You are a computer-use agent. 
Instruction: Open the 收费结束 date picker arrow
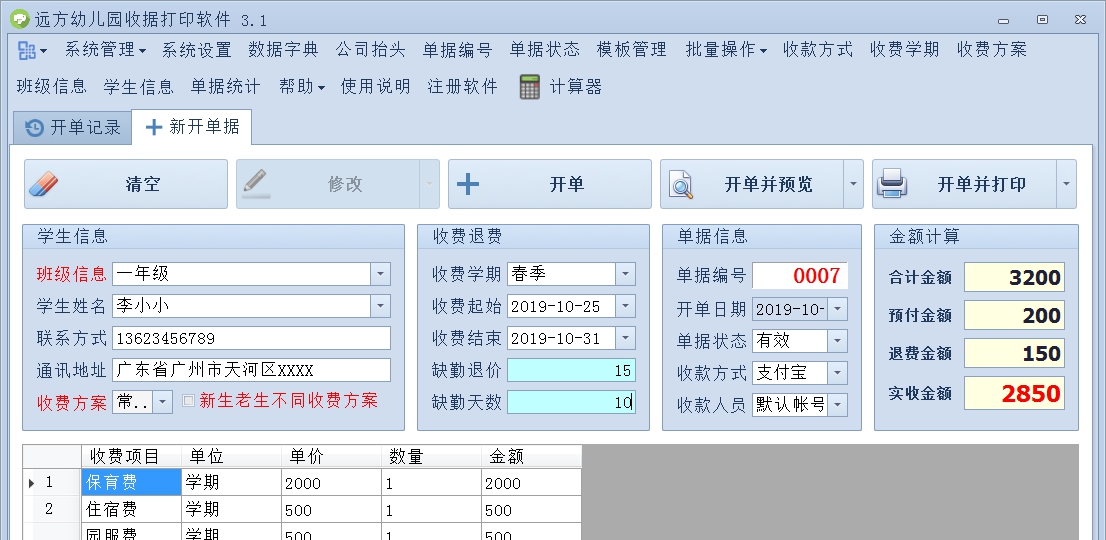625,338
